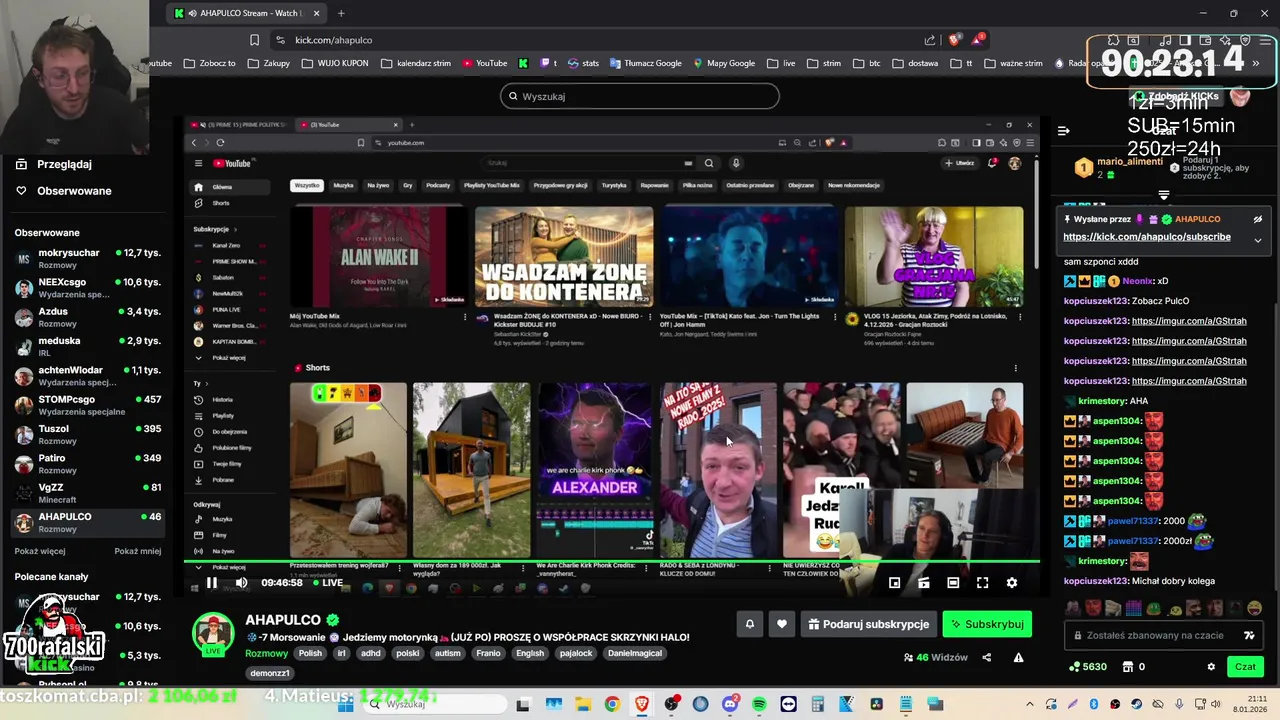
Task: Click the laughing emoji quick emote
Action: (1254, 608)
